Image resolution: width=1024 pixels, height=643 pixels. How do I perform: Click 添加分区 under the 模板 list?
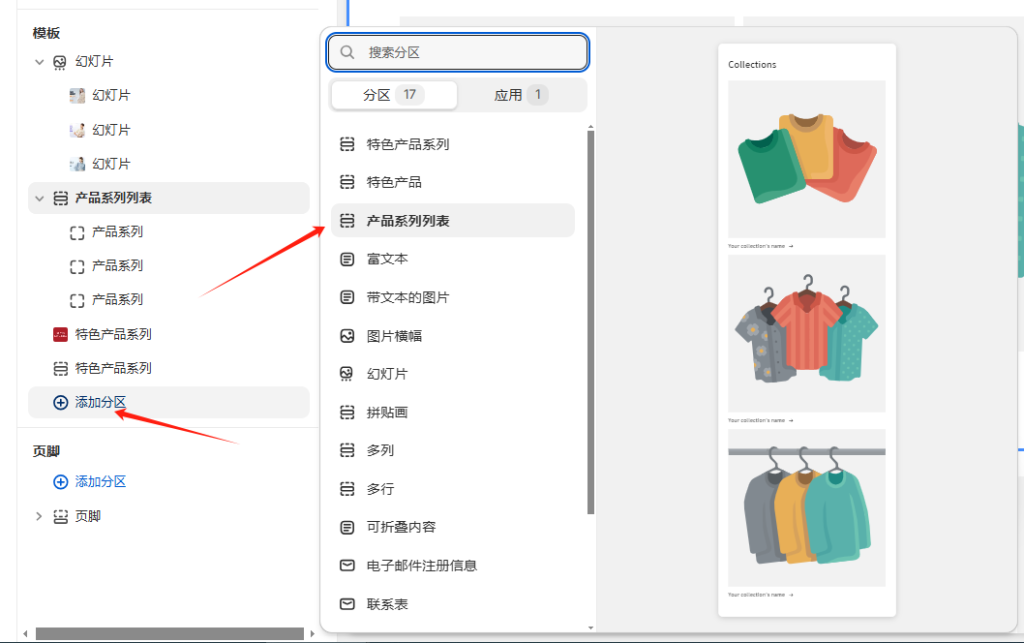[x=100, y=401]
